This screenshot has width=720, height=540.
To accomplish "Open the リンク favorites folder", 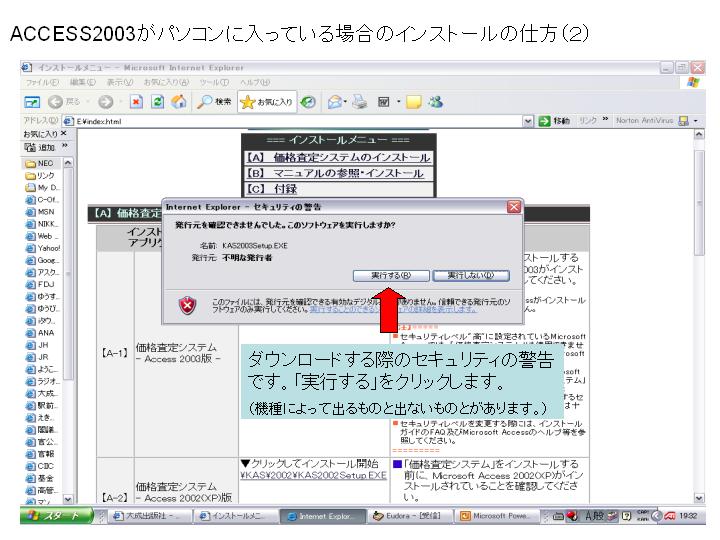I will pos(40,175).
